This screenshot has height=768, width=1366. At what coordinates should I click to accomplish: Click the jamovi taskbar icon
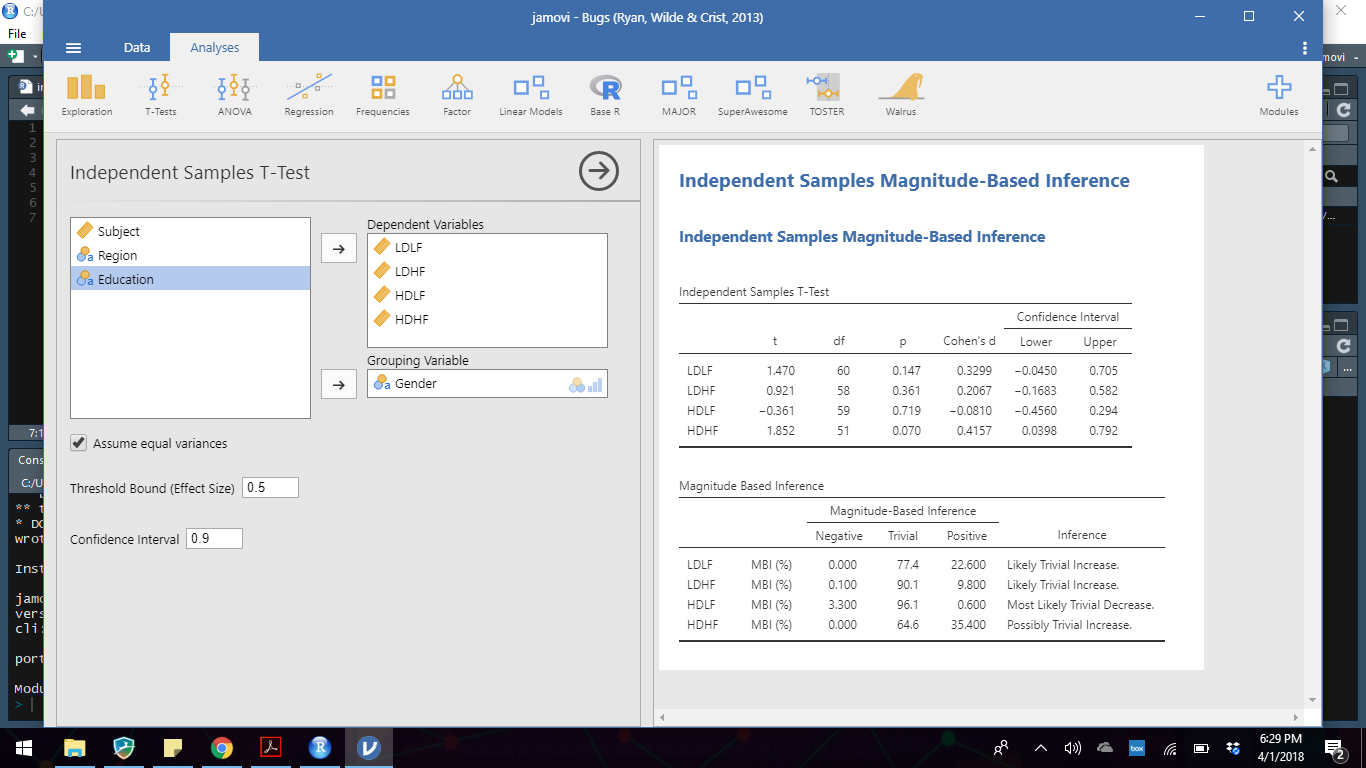pyautogui.click(x=369, y=747)
